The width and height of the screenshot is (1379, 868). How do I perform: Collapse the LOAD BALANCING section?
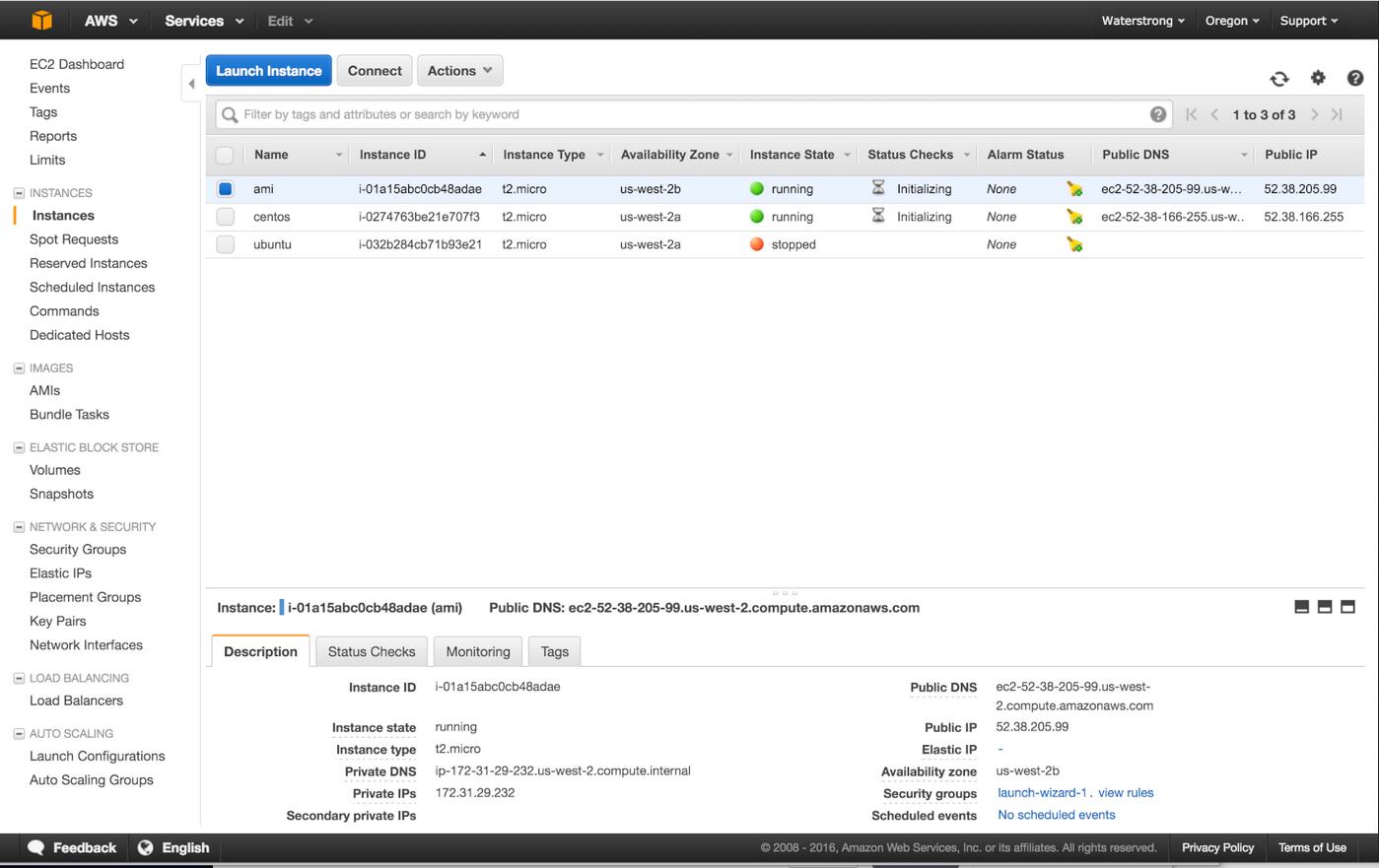(x=19, y=678)
